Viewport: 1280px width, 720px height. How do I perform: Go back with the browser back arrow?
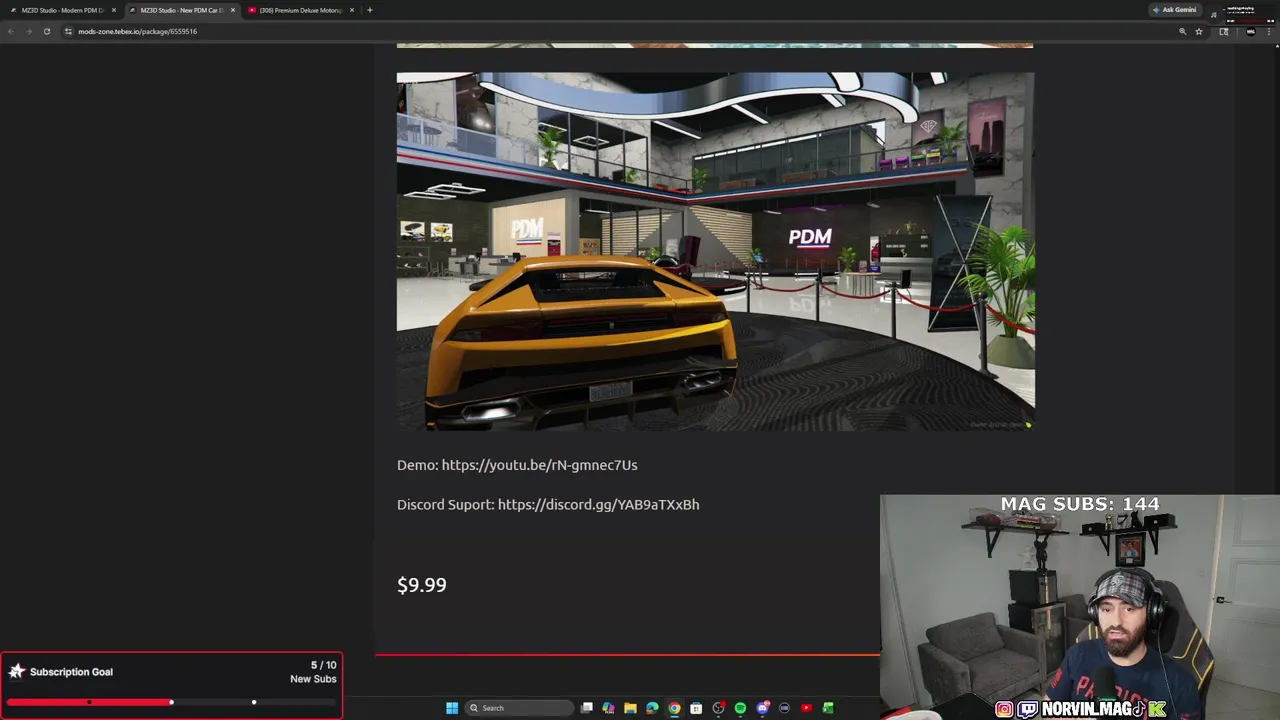click(11, 31)
